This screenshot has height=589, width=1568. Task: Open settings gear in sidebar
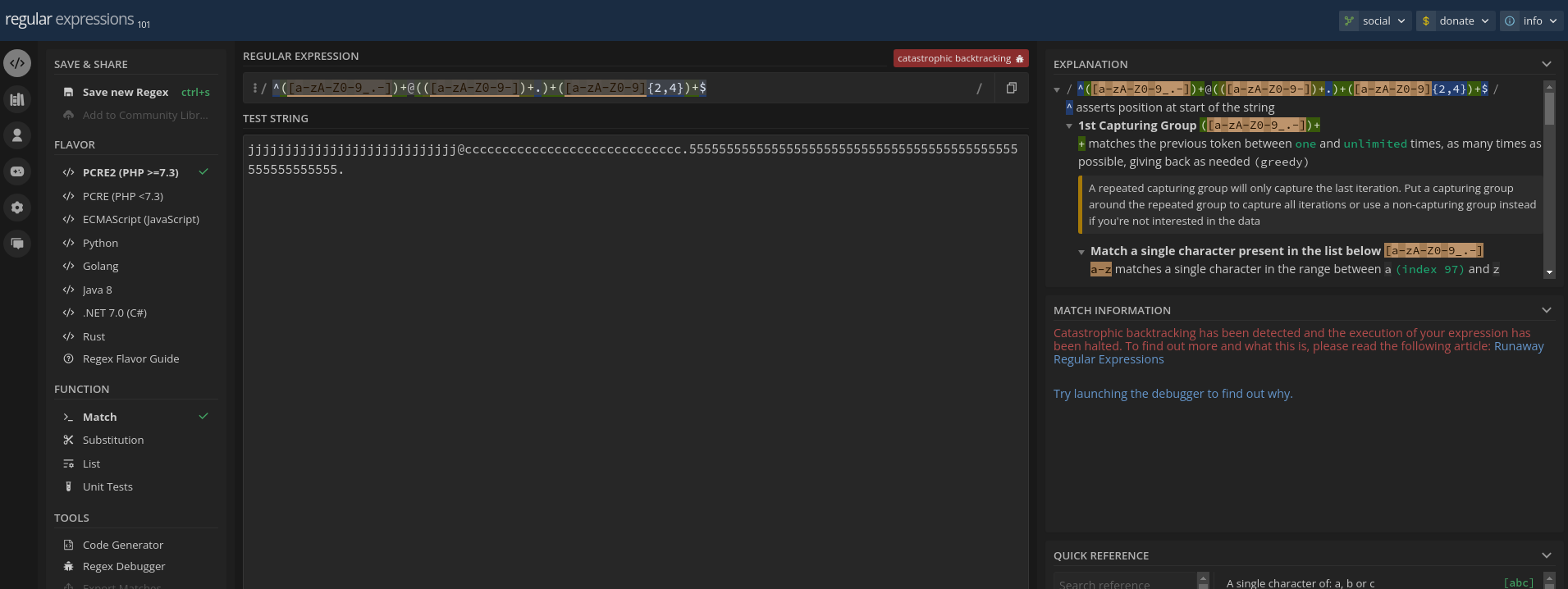[17, 208]
